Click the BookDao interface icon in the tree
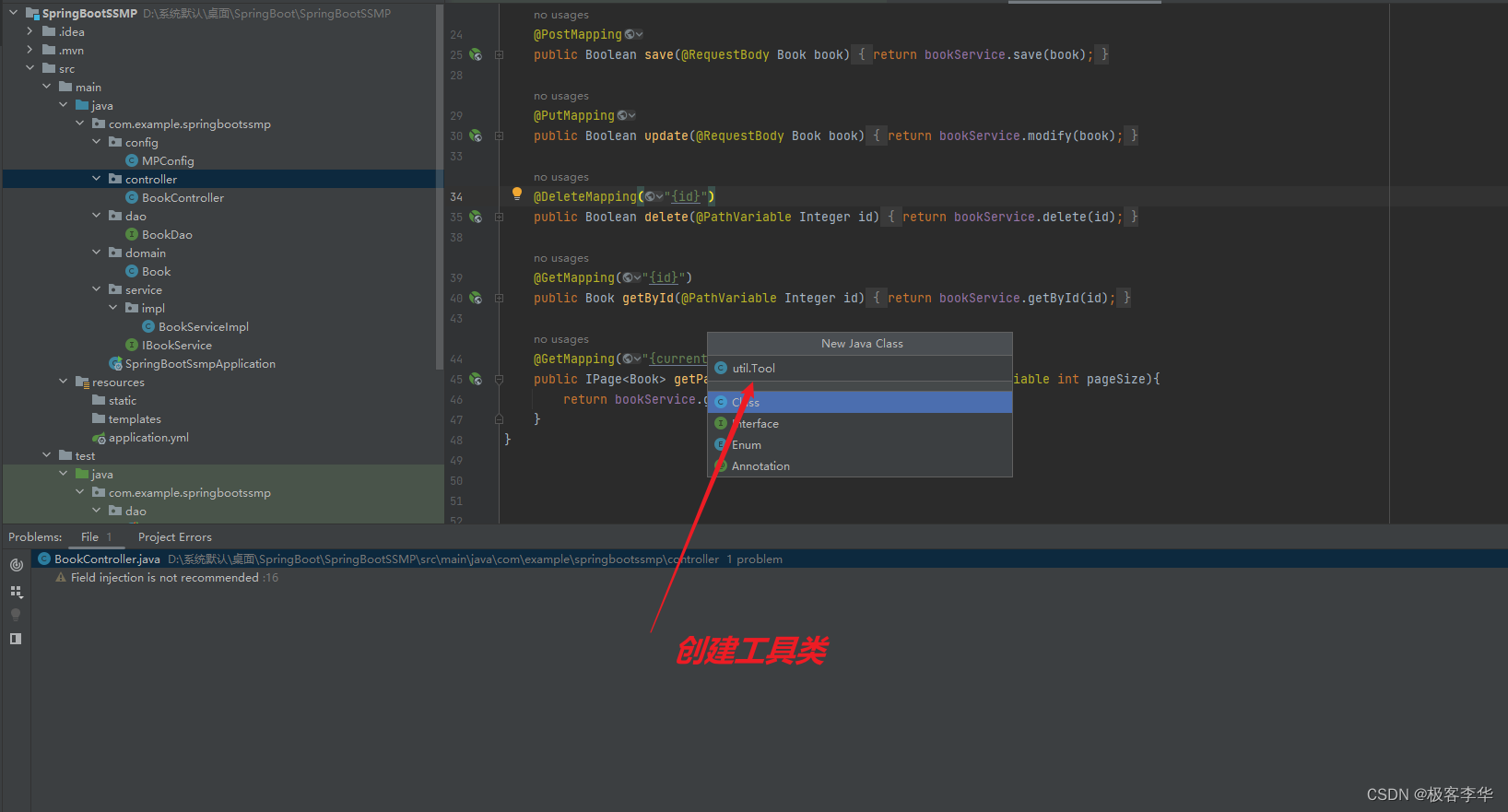Screen dimensions: 1508x812 (x=132, y=234)
